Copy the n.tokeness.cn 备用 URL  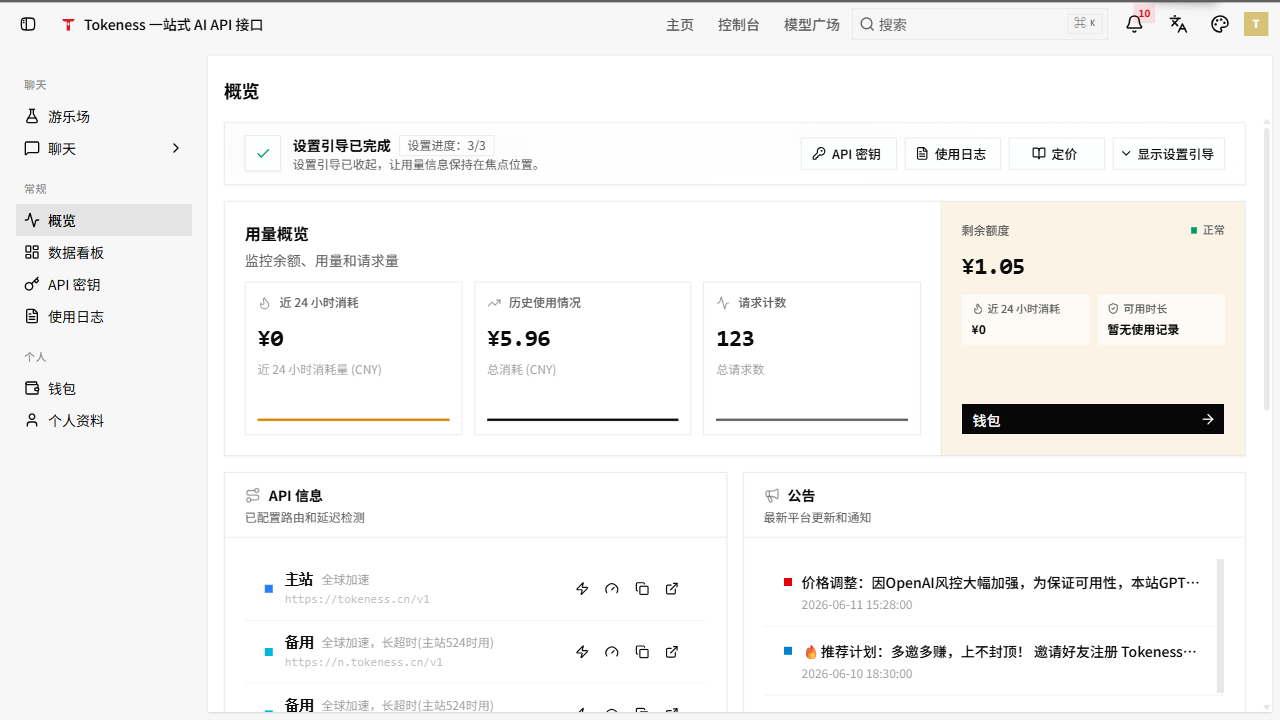[642, 652]
